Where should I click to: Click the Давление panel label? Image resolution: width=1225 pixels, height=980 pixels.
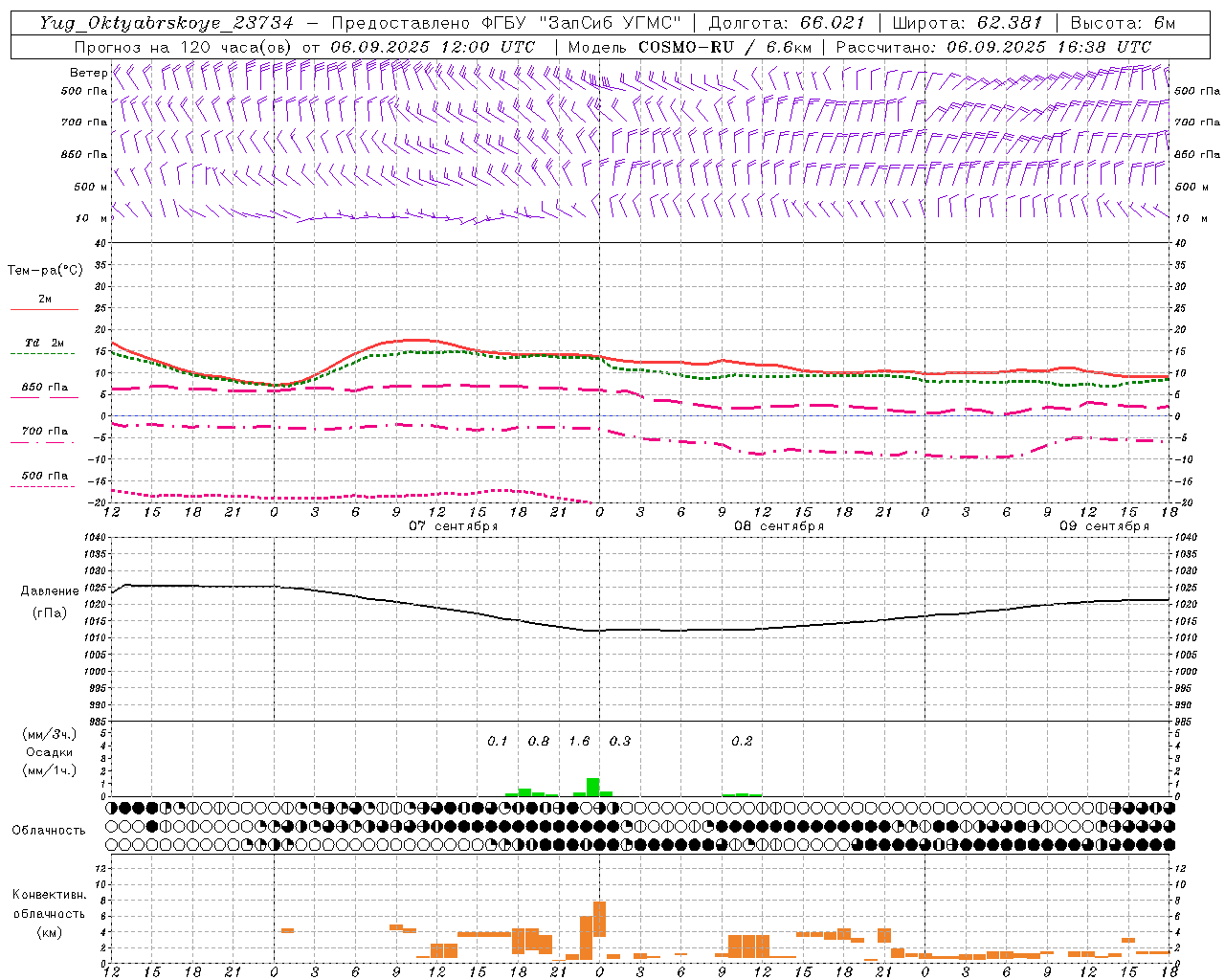[x=50, y=591]
